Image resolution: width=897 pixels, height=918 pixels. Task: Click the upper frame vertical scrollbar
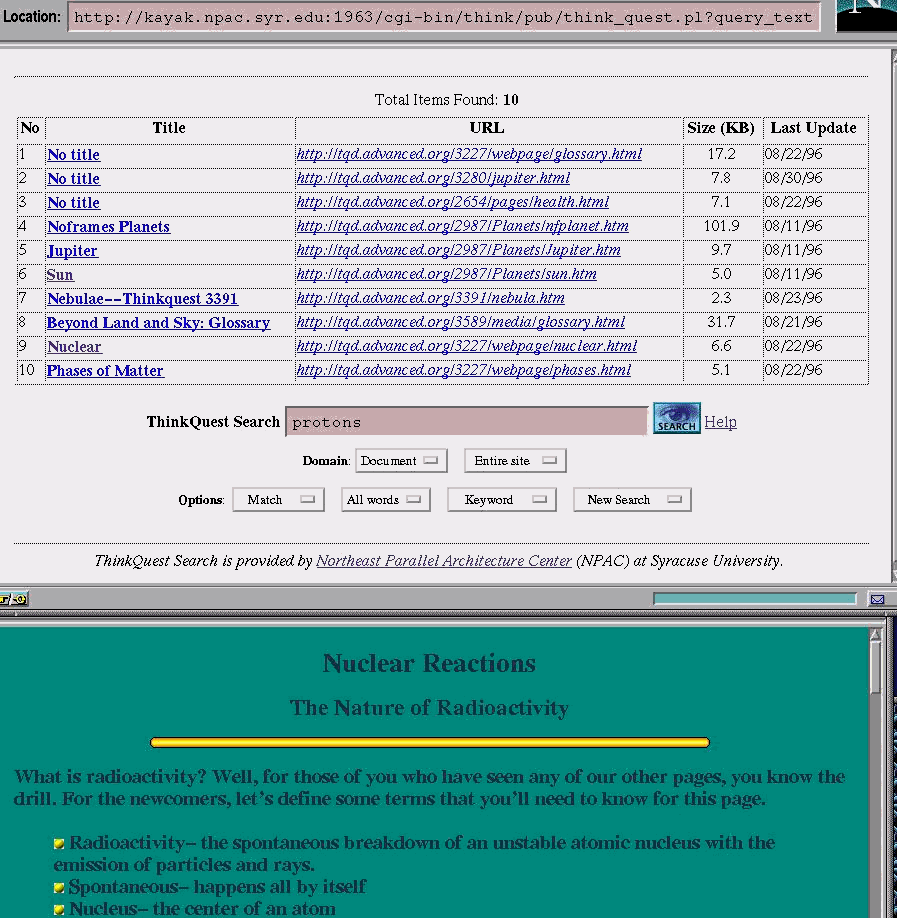click(x=893, y=316)
